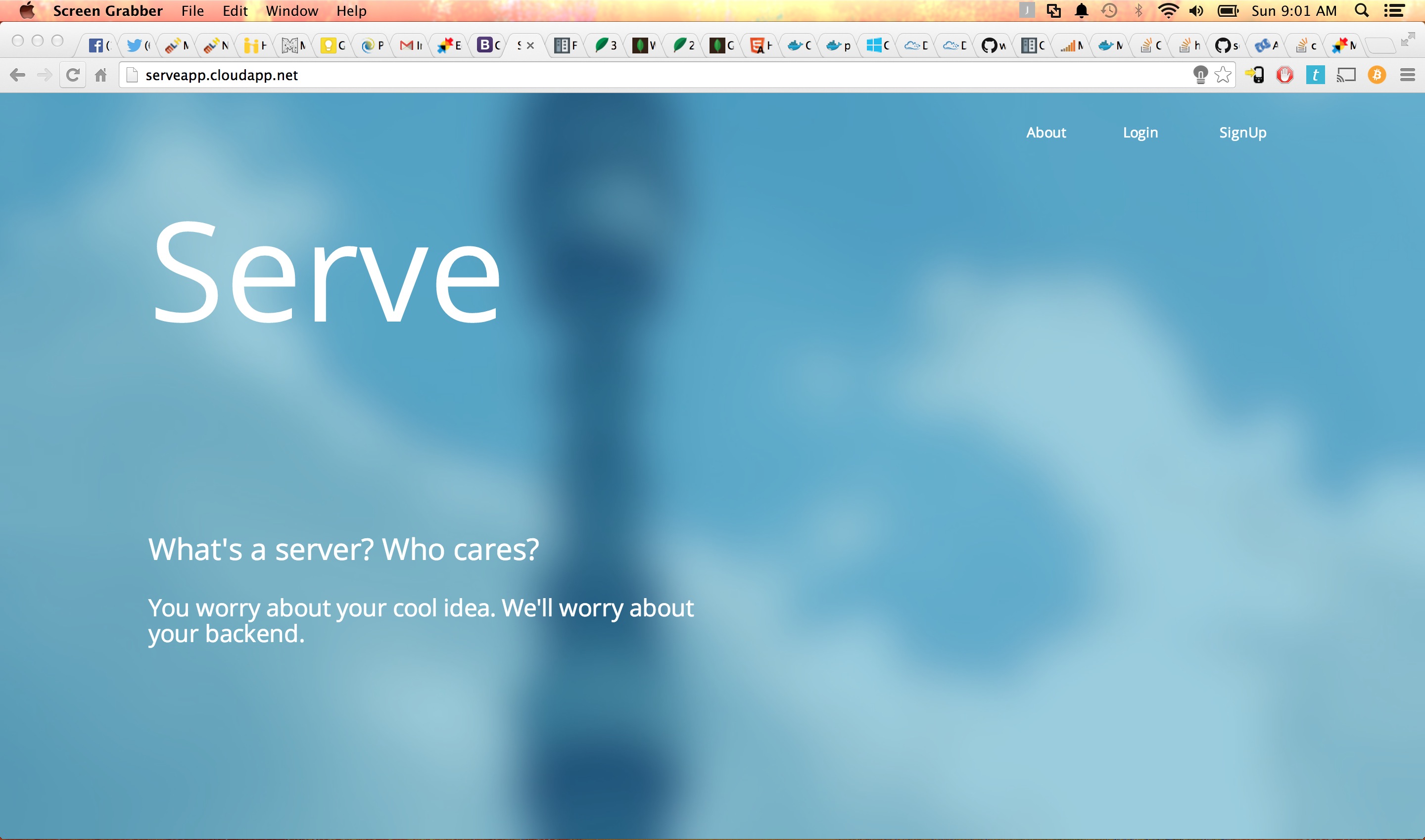Switch to the Facebook tab

[97, 46]
